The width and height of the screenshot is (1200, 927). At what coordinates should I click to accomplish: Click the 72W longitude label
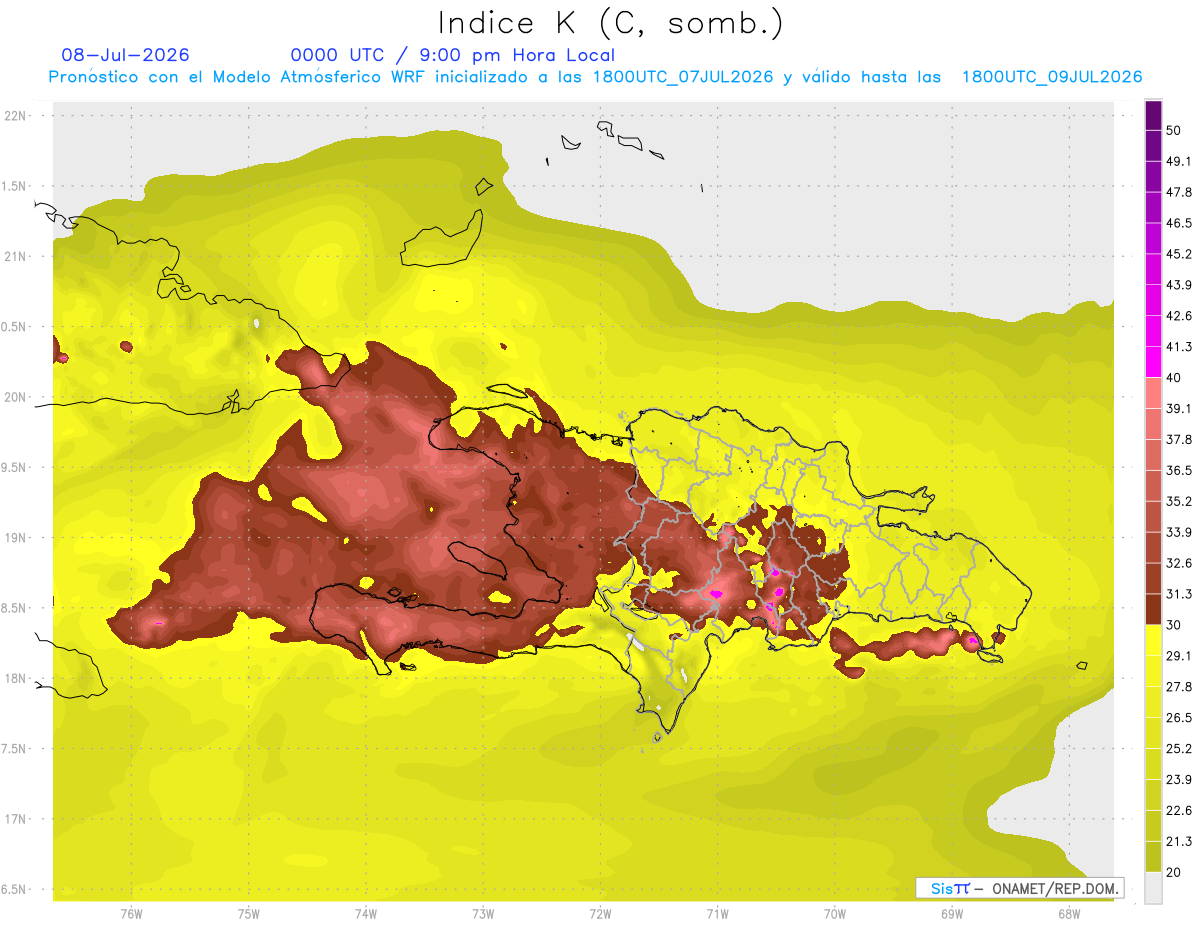coord(600,913)
